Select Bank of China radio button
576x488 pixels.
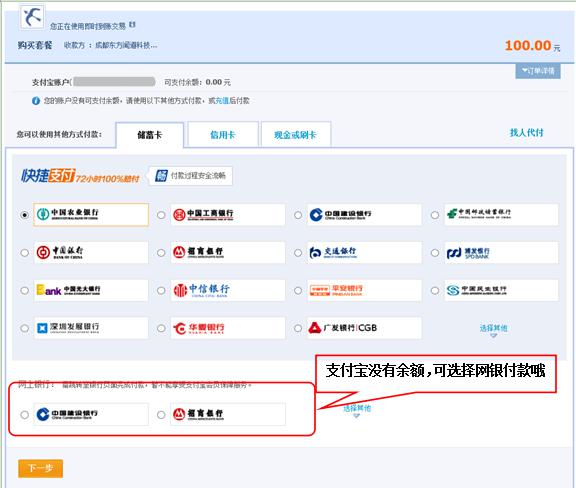(x=24, y=253)
